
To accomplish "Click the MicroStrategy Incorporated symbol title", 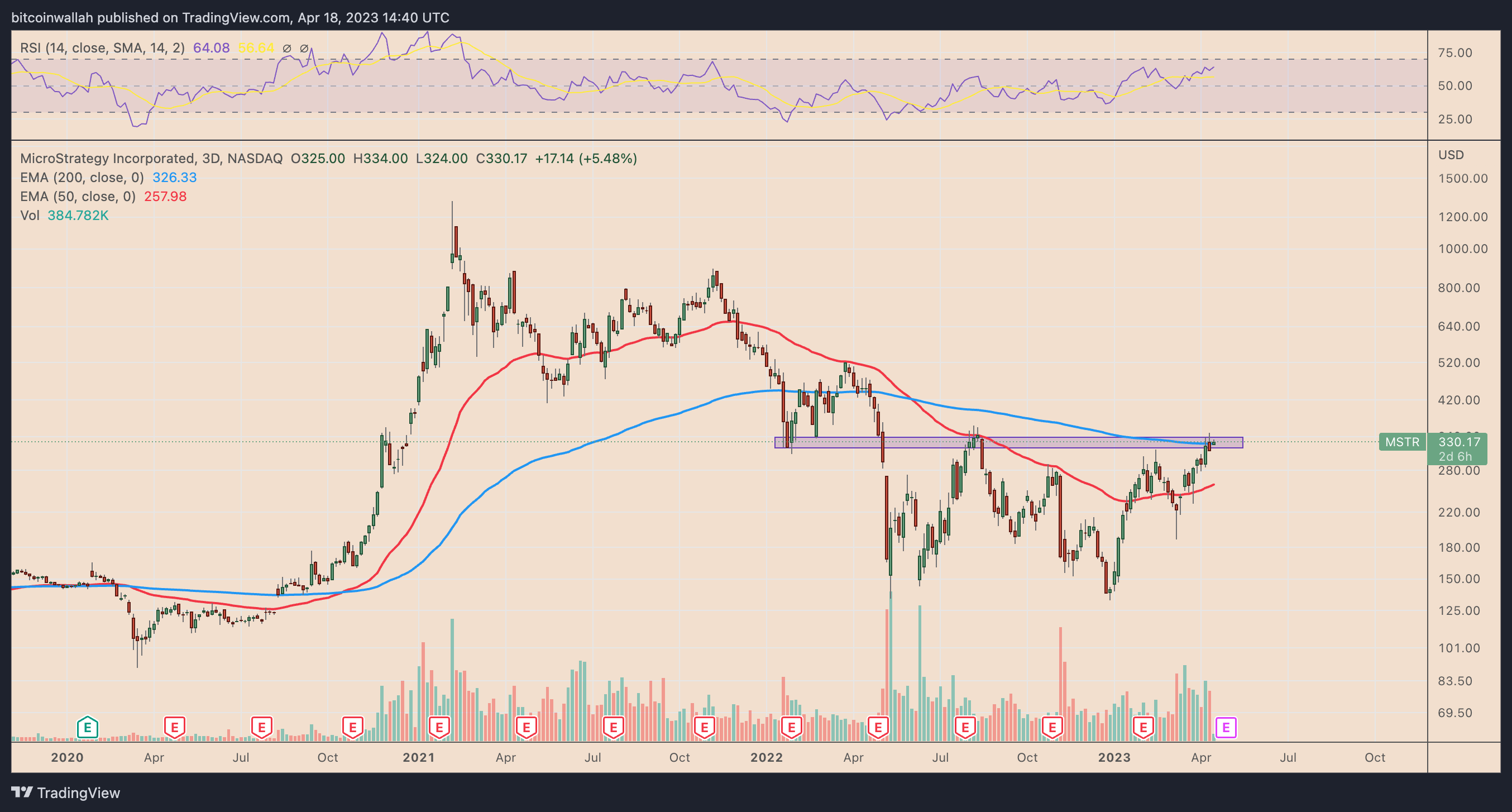I will (107, 158).
